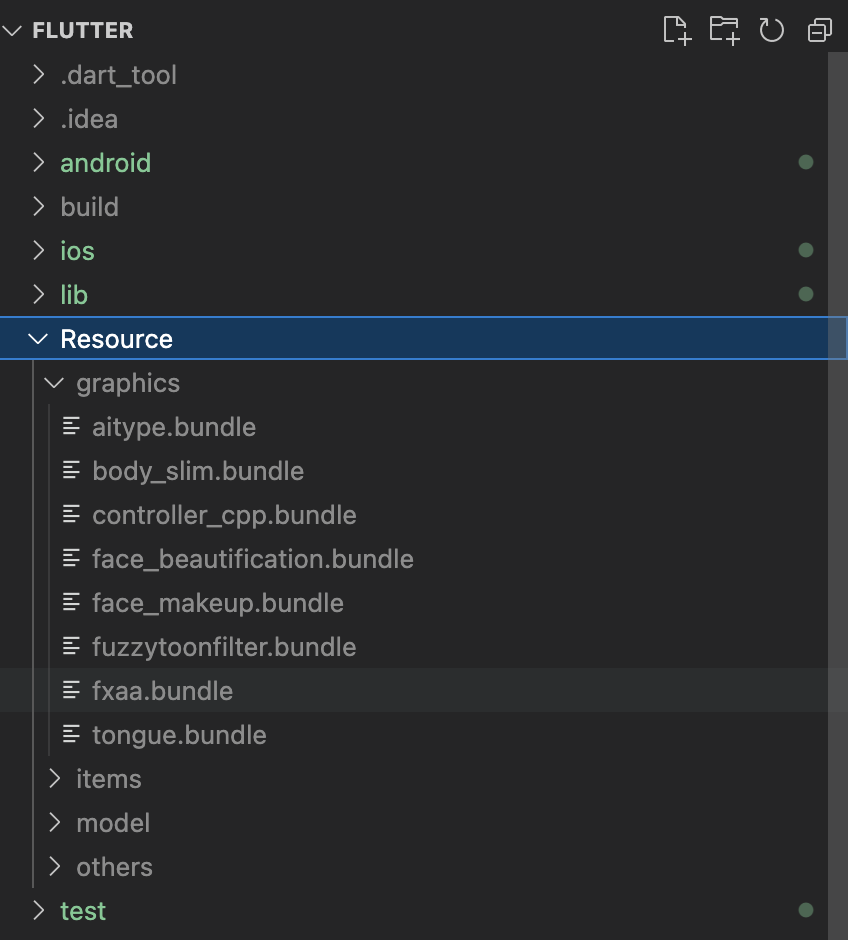The height and width of the screenshot is (940, 848).
Task: Click the file icon beside fxaa.bundle
Action: (72, 691)
